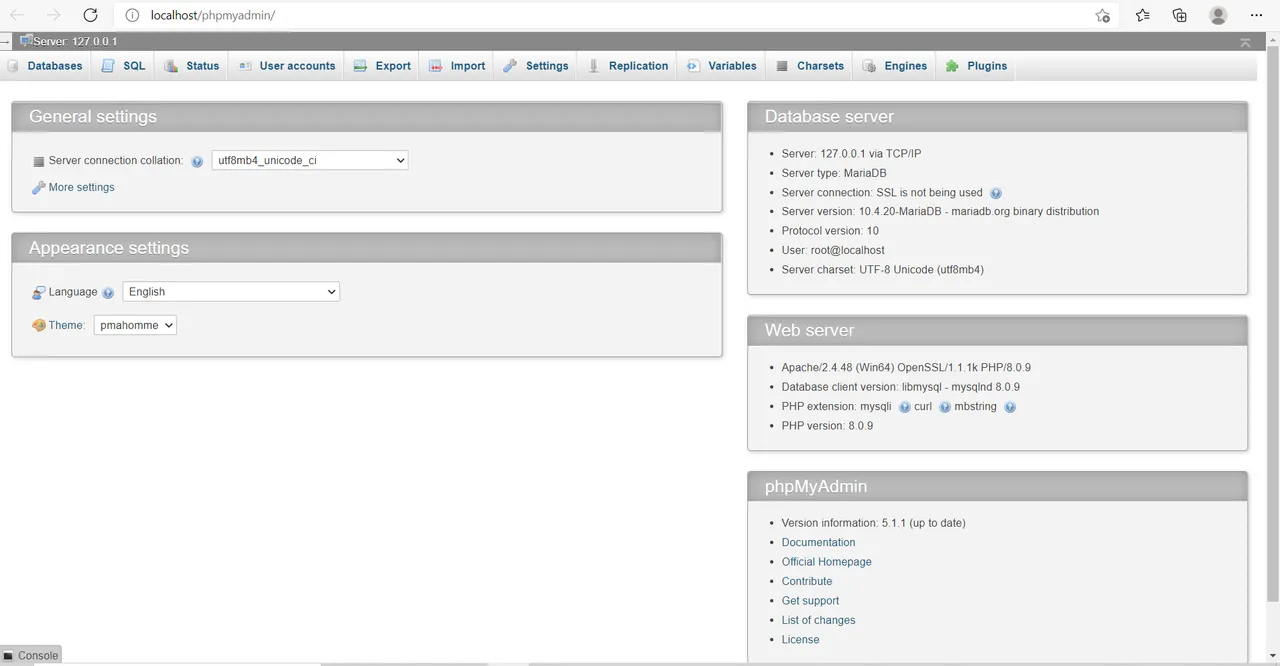
Task: Open the Theme pmahomme dropdown
Action: 135,325
